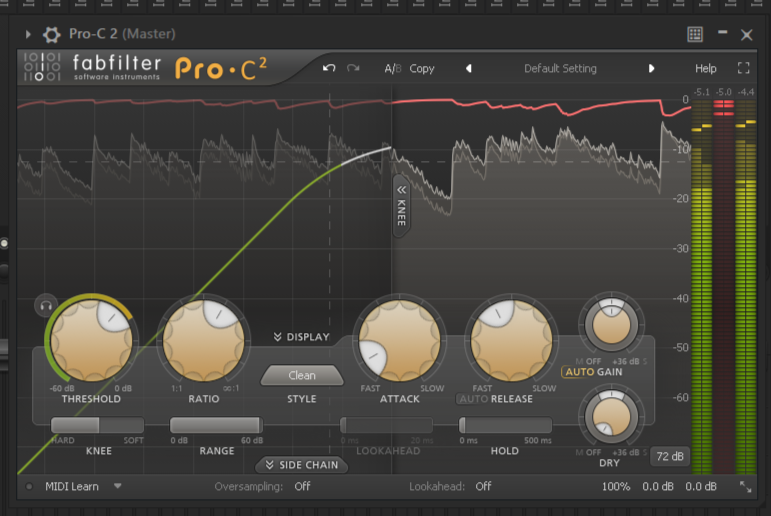Click the Ratio knob
771x516 pixels.
tap(204, 341)
